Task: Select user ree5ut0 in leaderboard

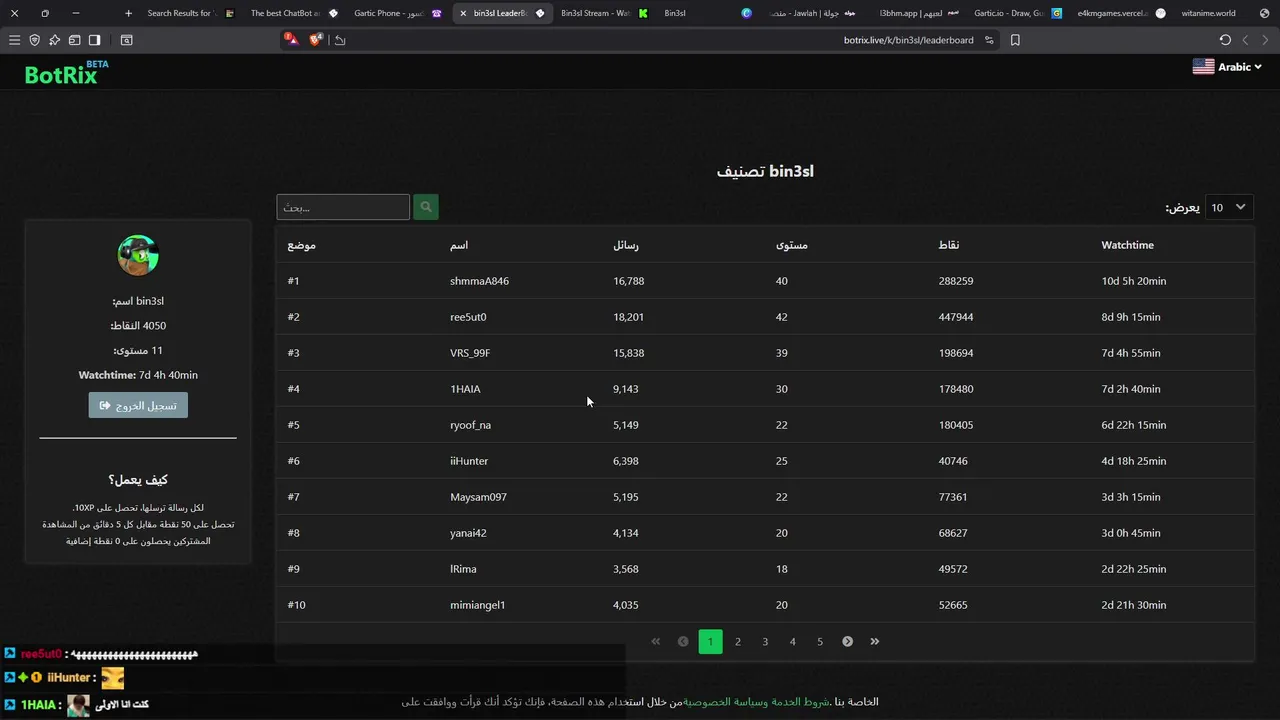Action: (468, 317)
